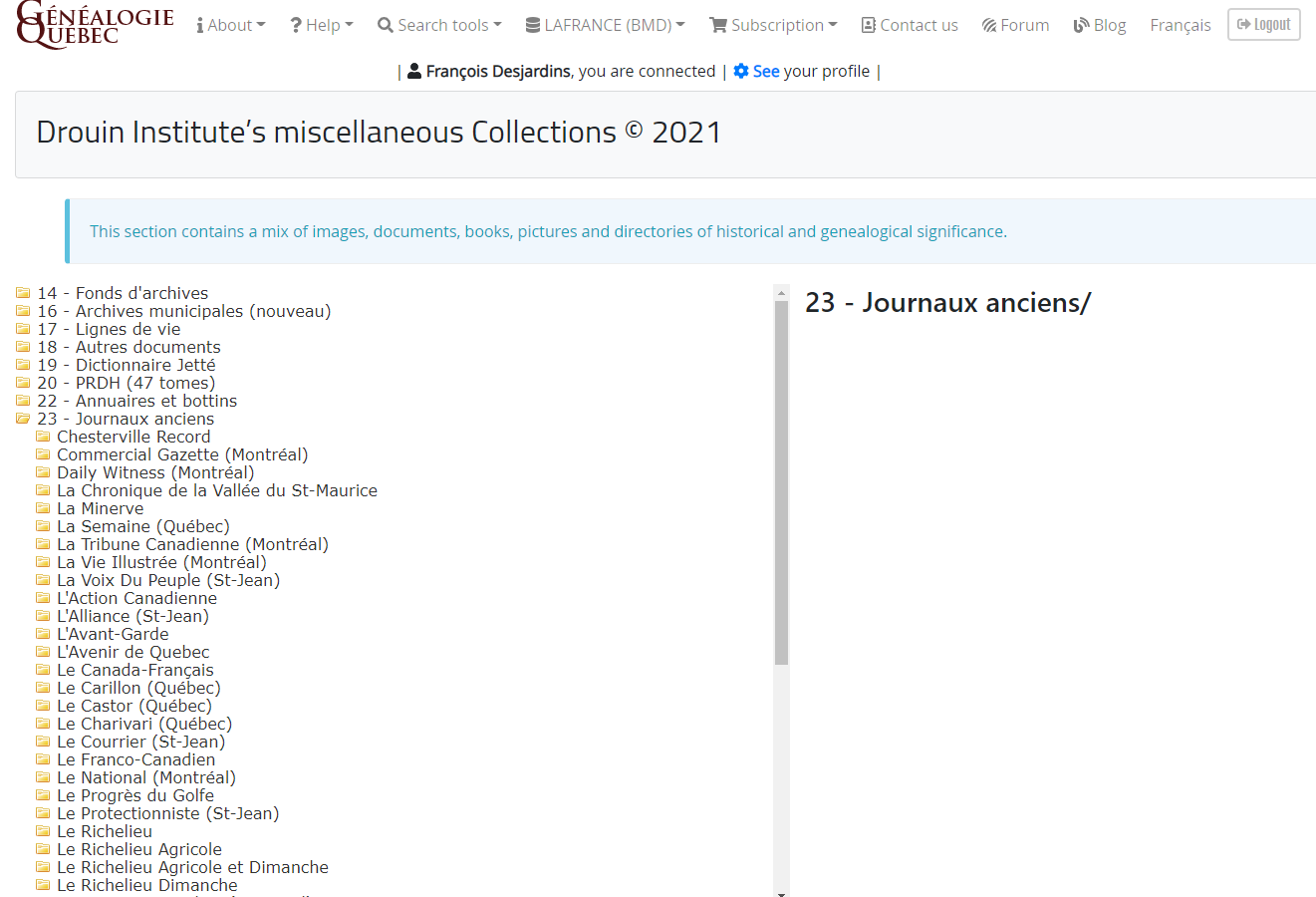Click folder icon for 19 - Dictionnaire Jetté

point(23,365)
